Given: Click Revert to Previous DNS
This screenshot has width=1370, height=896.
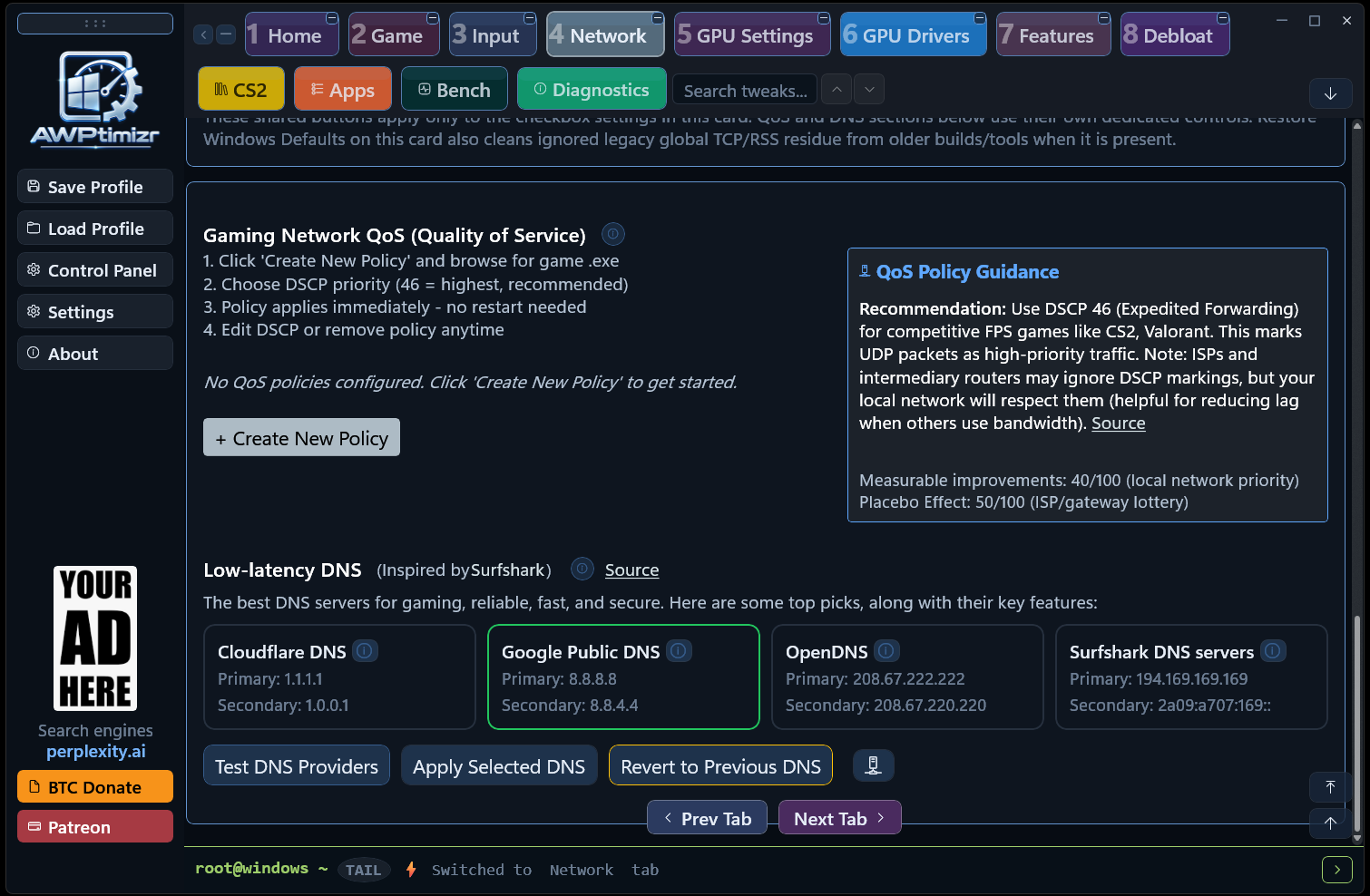Looking at the screenshot, I should [x=720, y=765].
